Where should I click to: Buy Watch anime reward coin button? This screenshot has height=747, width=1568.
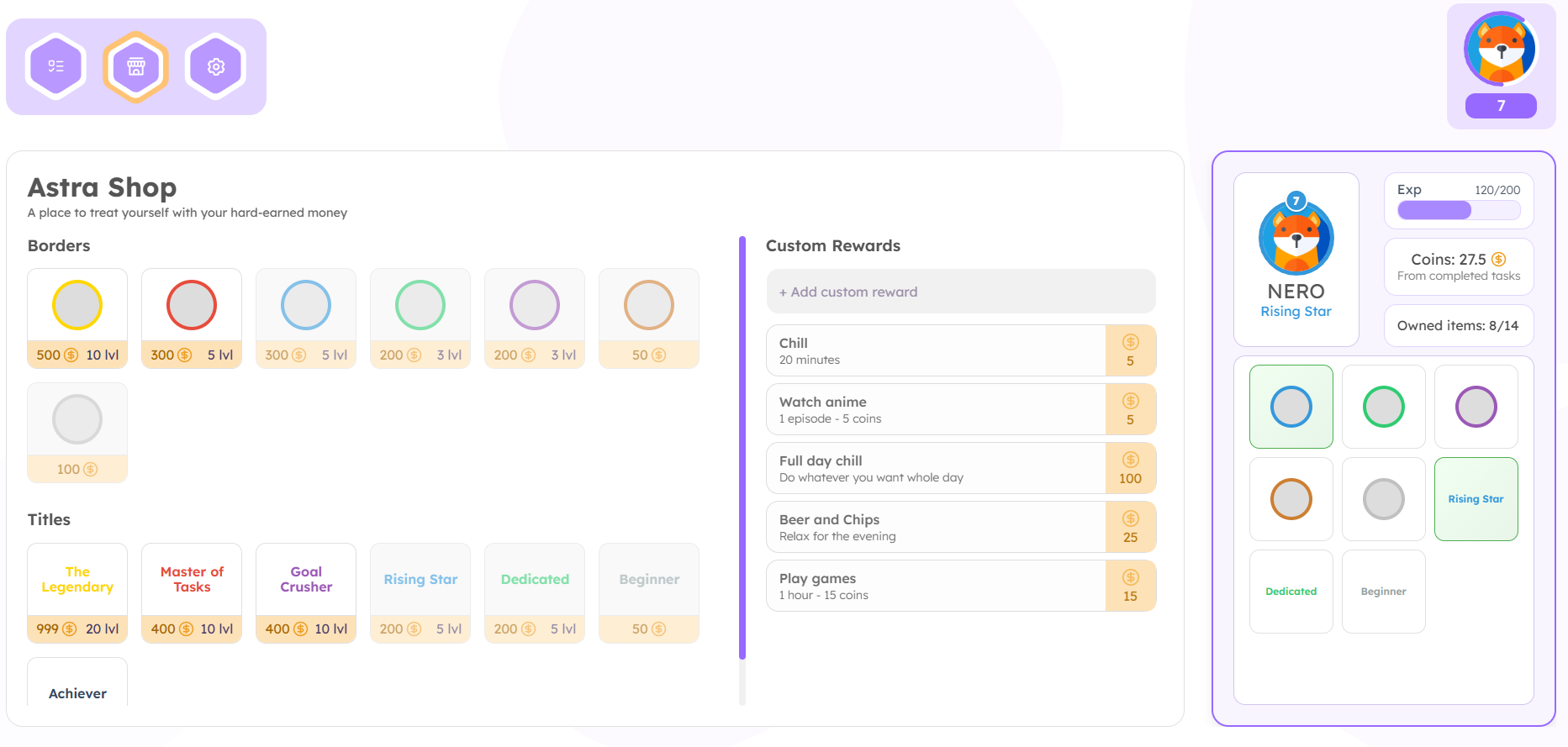coord(1131,409)
